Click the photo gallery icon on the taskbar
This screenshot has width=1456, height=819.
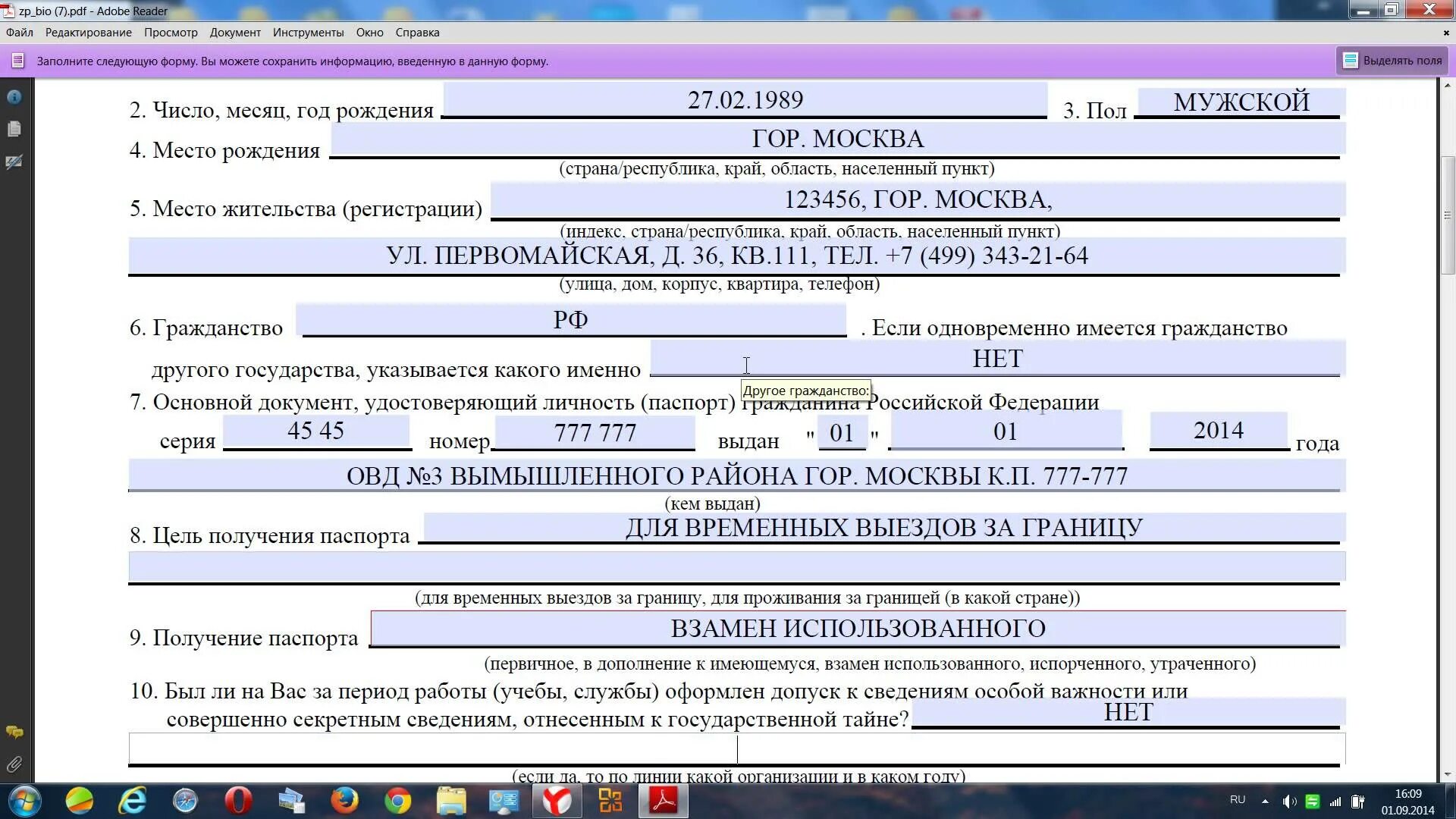291,801
